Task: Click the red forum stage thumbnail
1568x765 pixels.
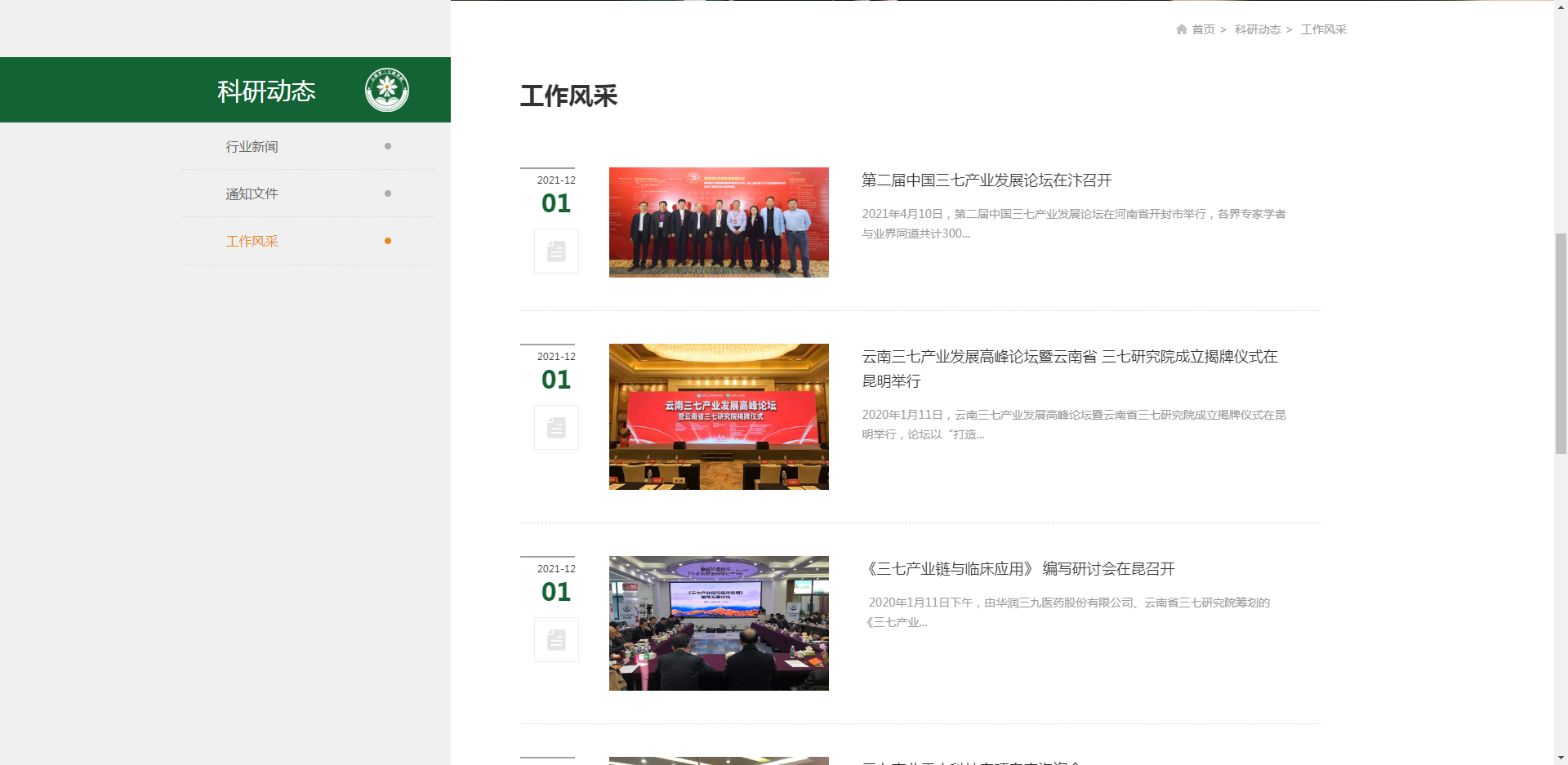Action: (x=719, y=416)
